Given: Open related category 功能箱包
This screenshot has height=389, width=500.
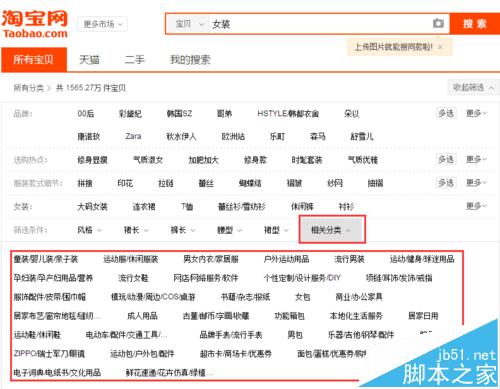Looking at the screenshot, I should [x=289, y=316].
